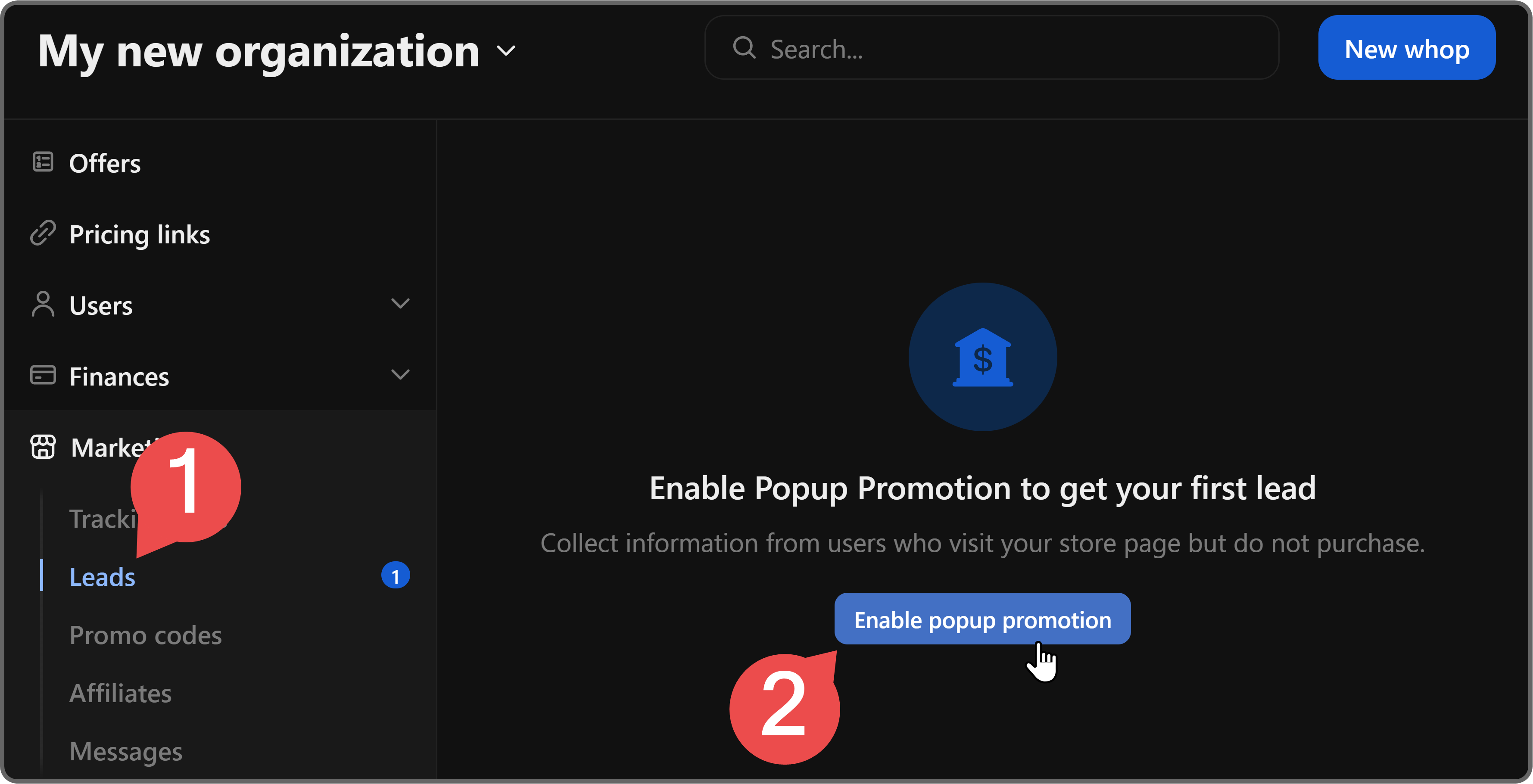Click the blue bank dollar icon

point(982,357)
